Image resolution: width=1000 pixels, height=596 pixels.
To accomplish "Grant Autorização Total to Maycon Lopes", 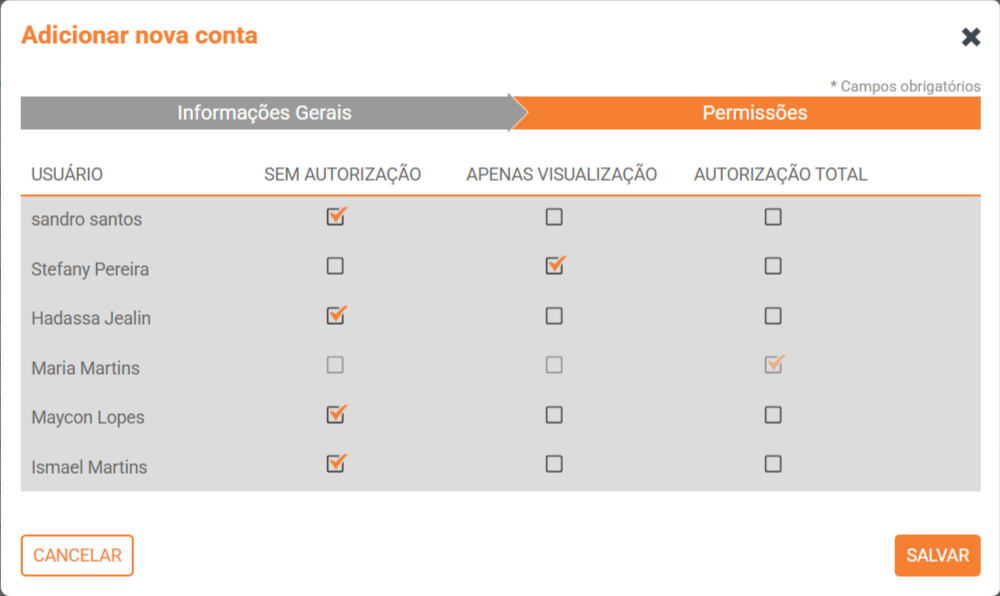I will (x=773, y=415).
